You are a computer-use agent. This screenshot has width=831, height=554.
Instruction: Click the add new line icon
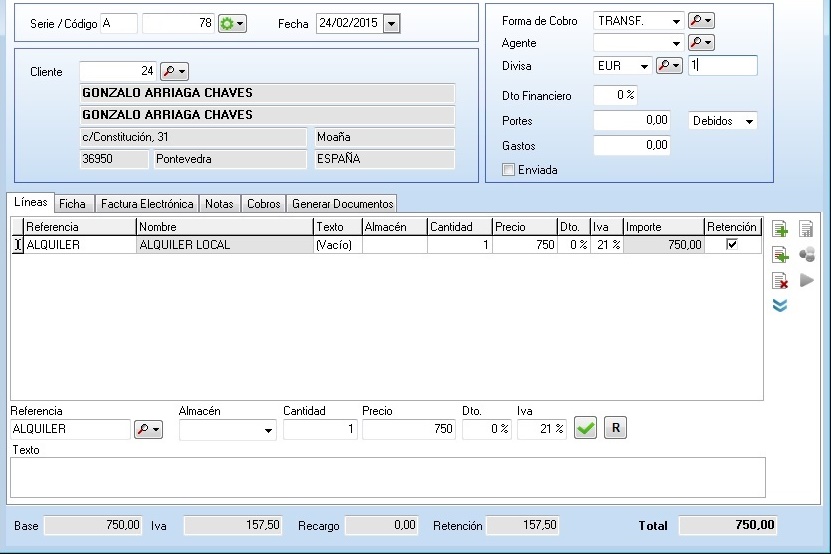(x=780, y=229)
